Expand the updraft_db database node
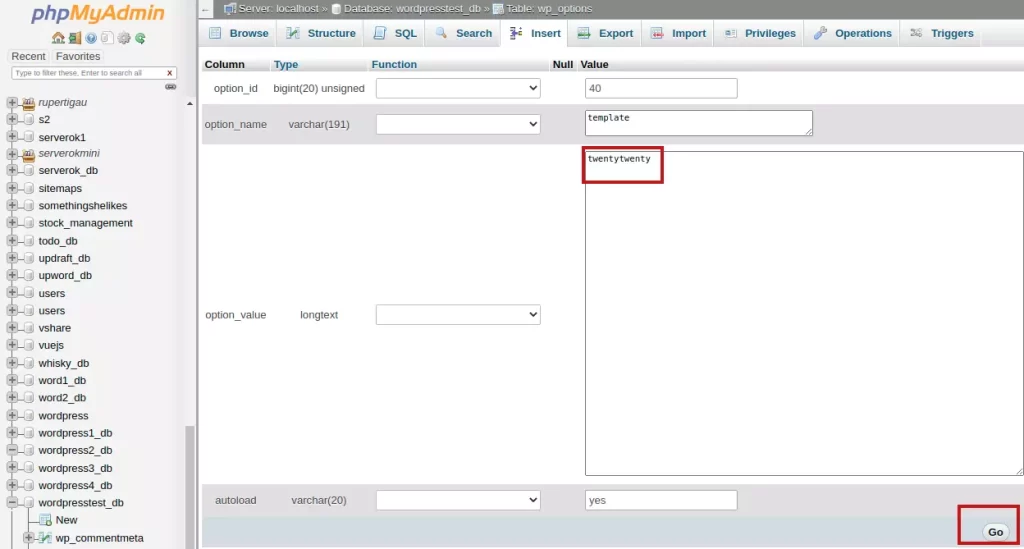 point(12,258)
